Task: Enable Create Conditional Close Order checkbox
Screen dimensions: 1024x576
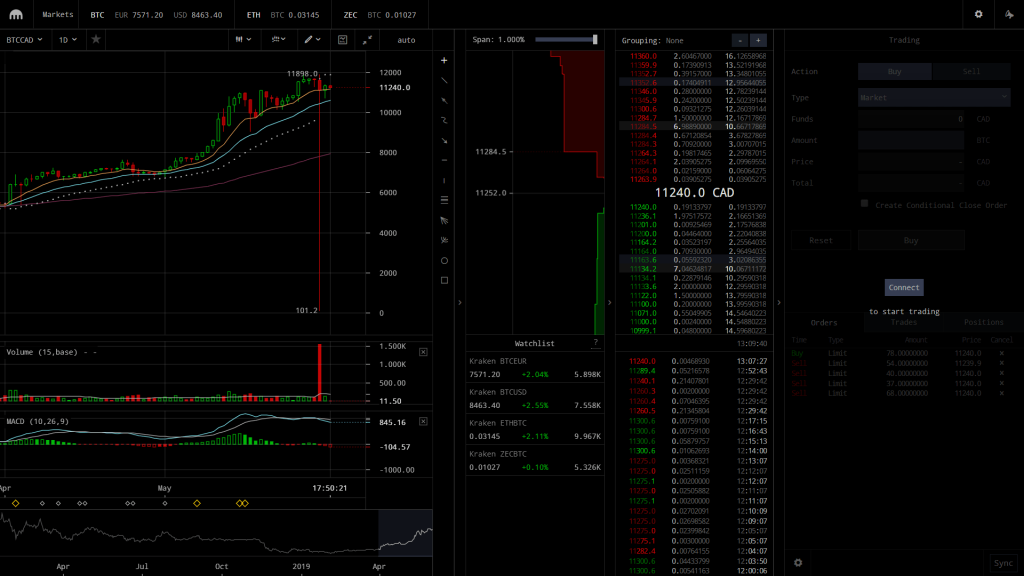Action: coord(865,204)
